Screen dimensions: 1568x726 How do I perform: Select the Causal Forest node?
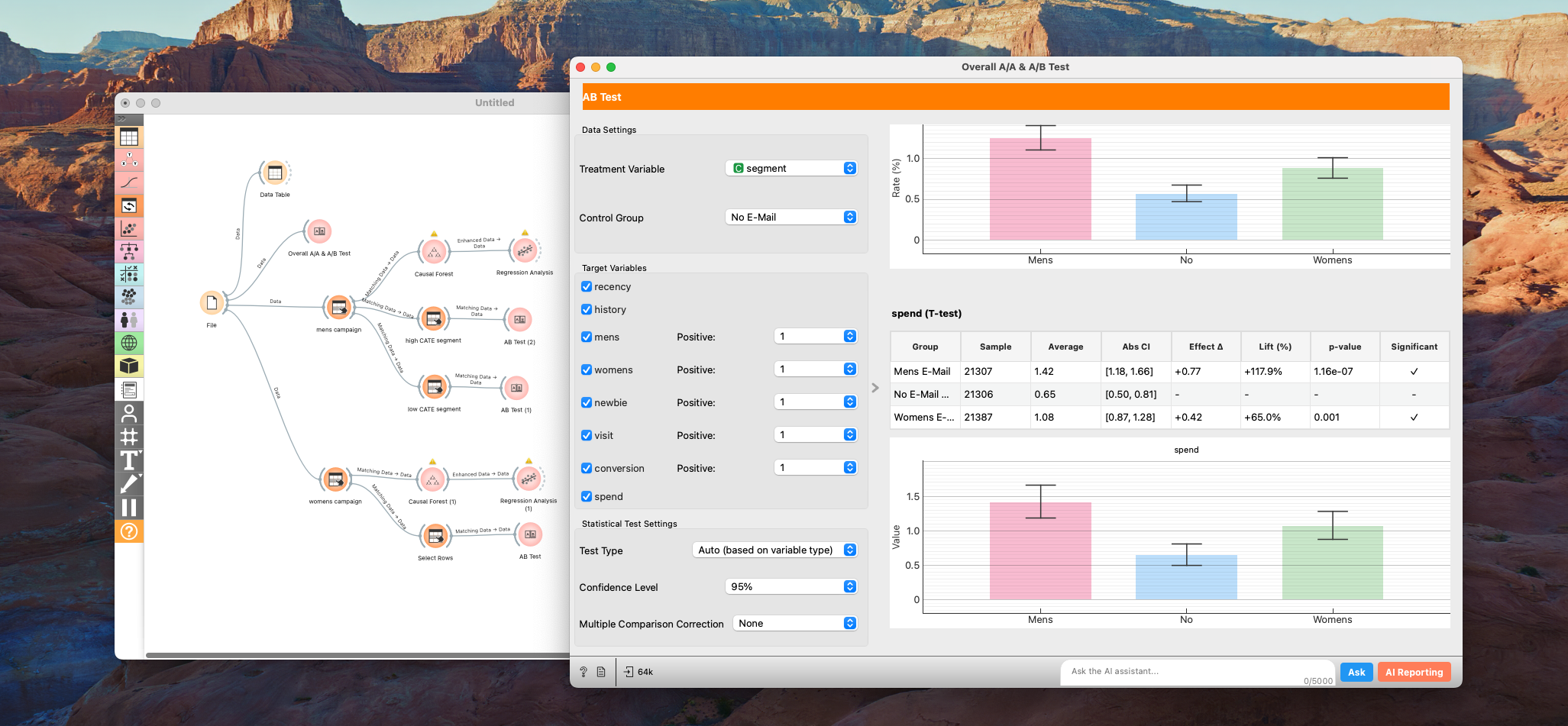point(433,252)
